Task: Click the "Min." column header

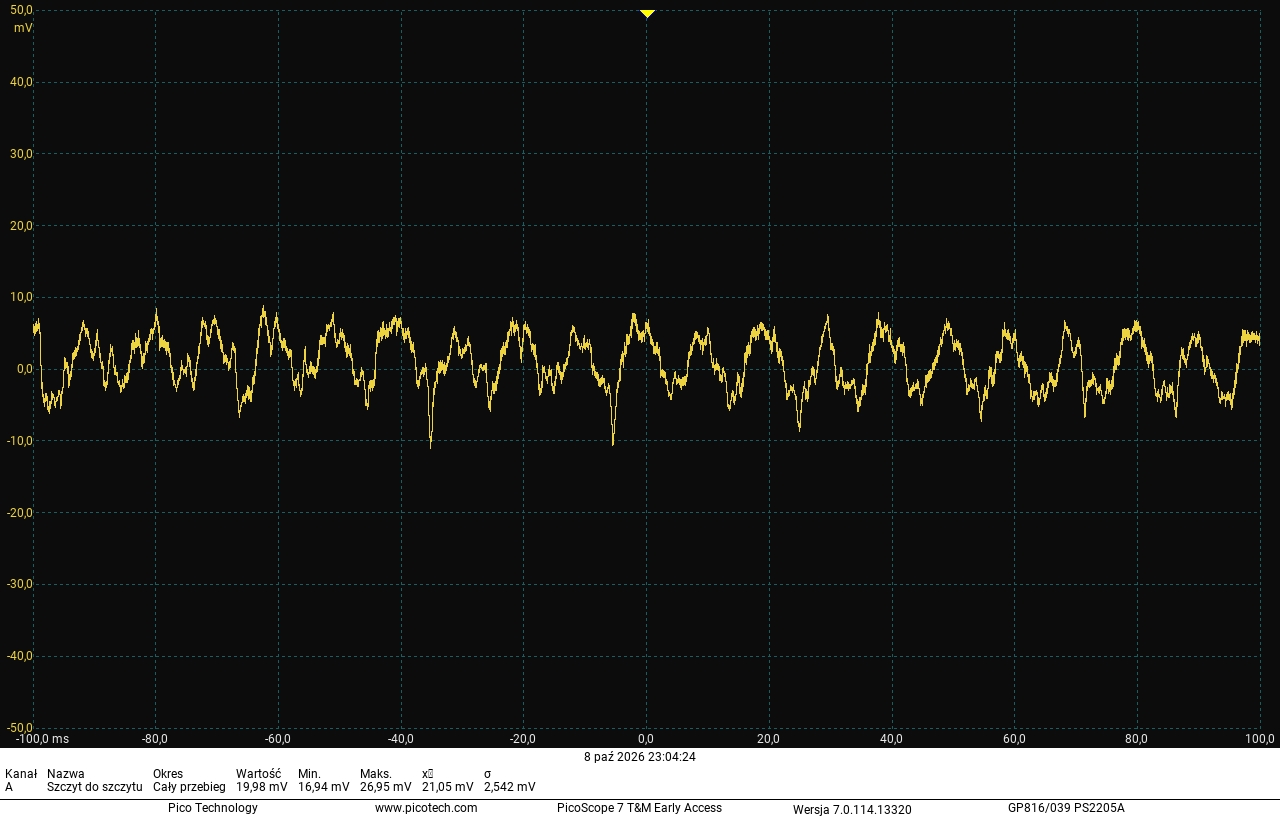Action: (x=309, y=774)
